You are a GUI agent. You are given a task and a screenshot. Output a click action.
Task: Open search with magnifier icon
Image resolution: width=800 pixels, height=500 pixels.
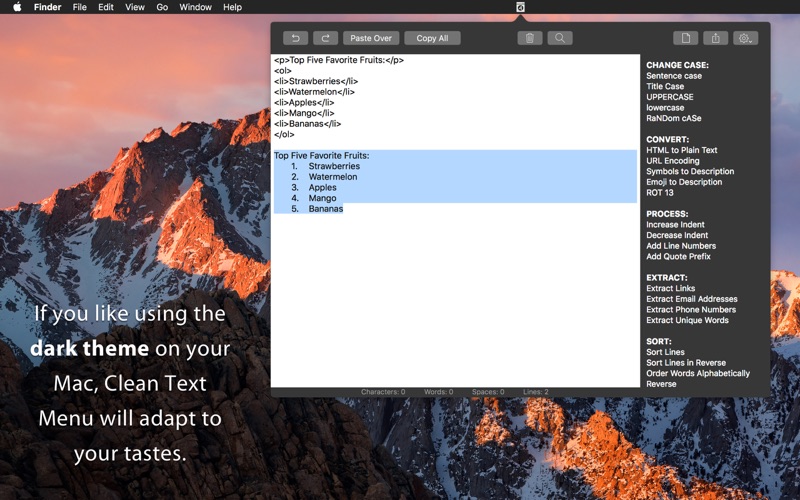coord(560,38)
